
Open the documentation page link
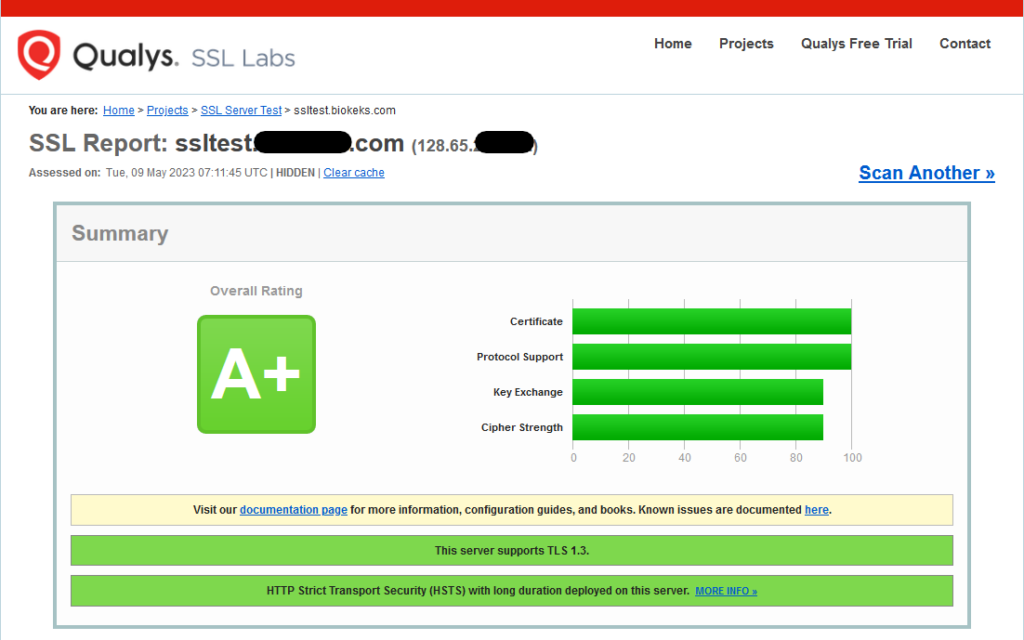click(293, 510)
